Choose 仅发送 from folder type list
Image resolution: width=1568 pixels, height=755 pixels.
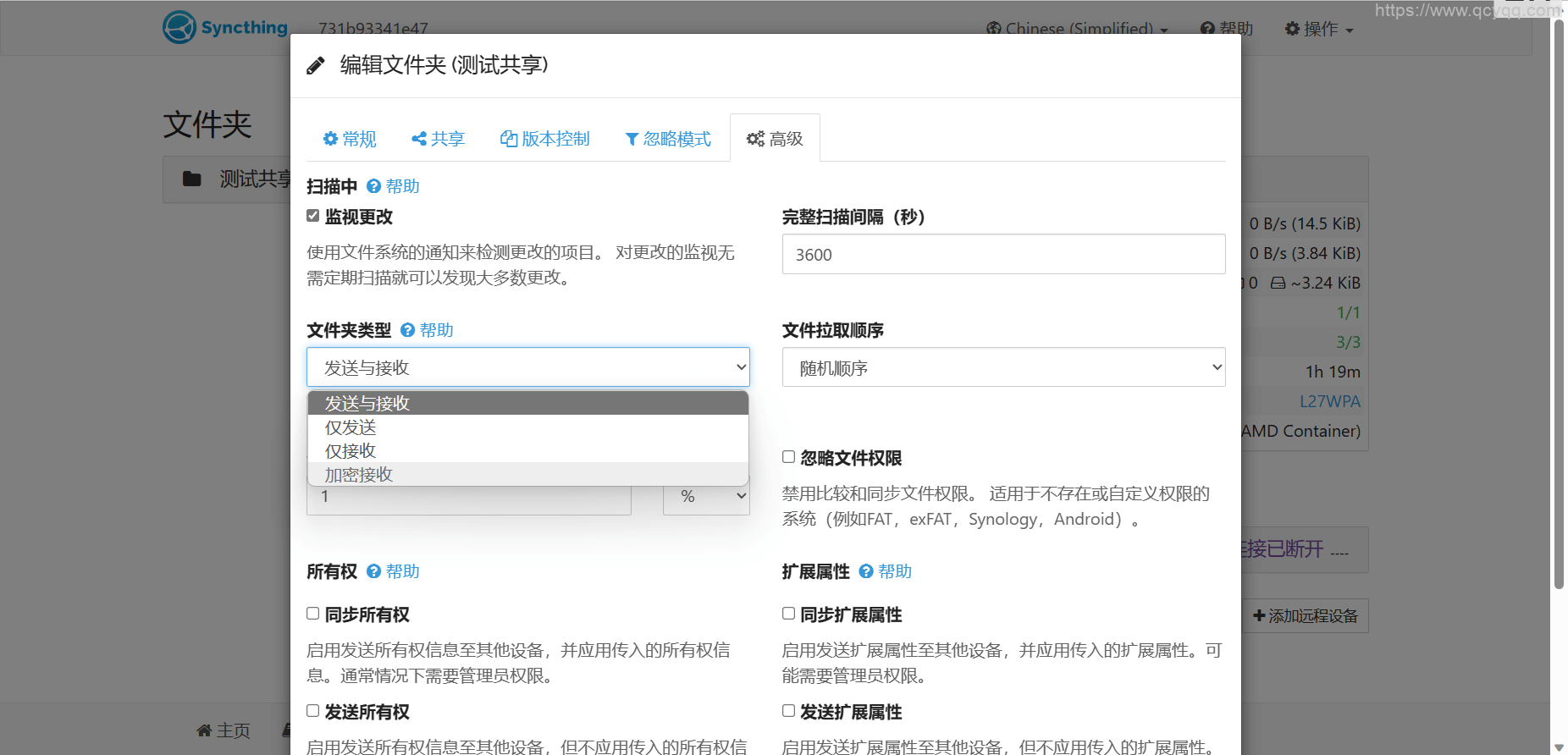click(351, 427)
